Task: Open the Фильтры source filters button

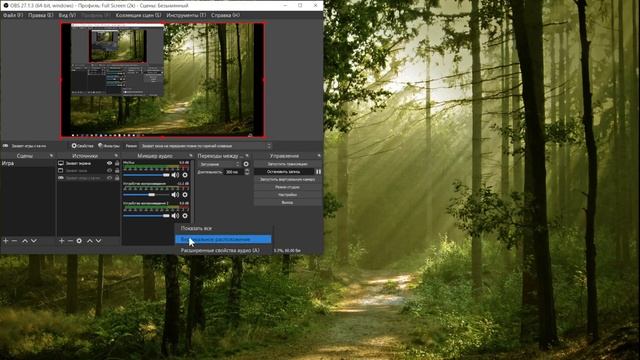Action: (x=109, y=146)
